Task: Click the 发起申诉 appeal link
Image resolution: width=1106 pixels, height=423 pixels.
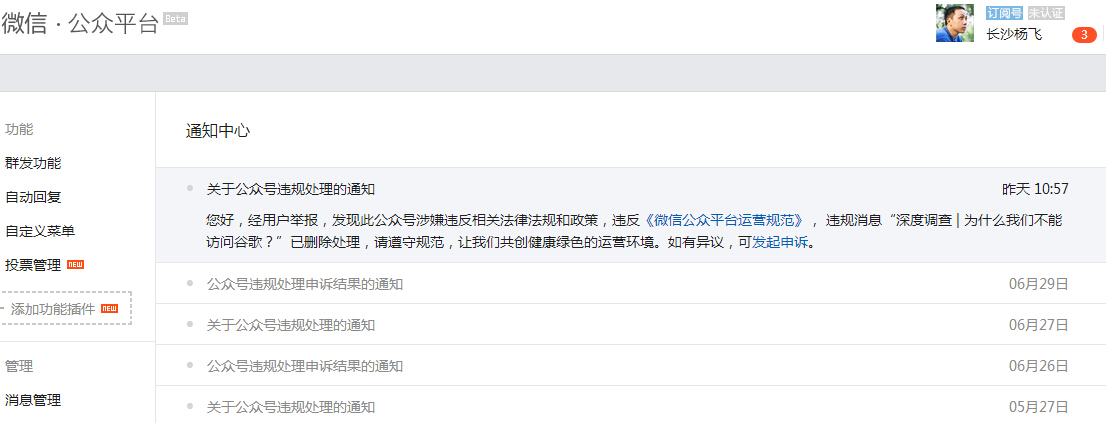Action: coord(780,243)
